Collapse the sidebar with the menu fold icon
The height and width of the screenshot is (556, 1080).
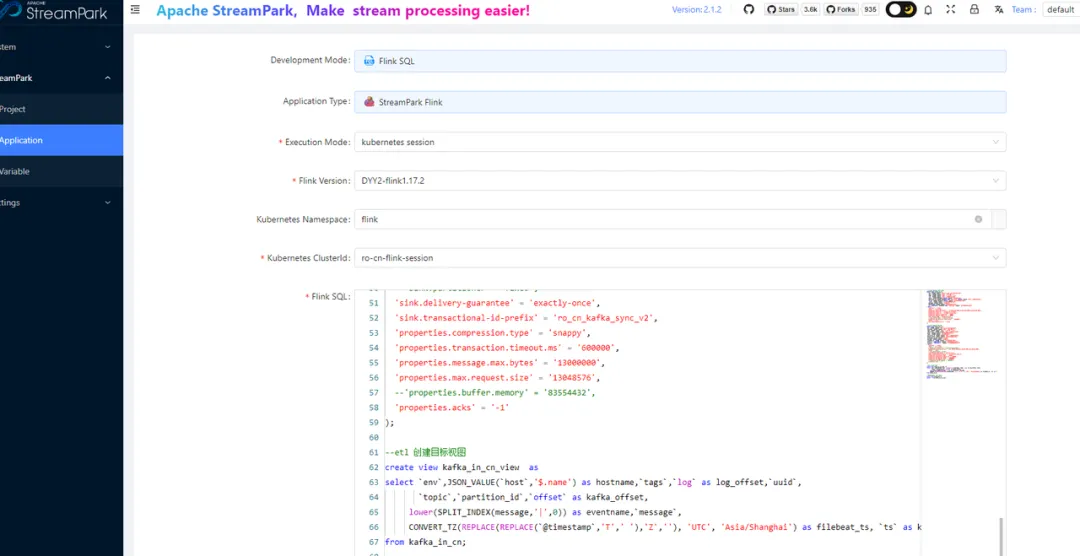135,10
